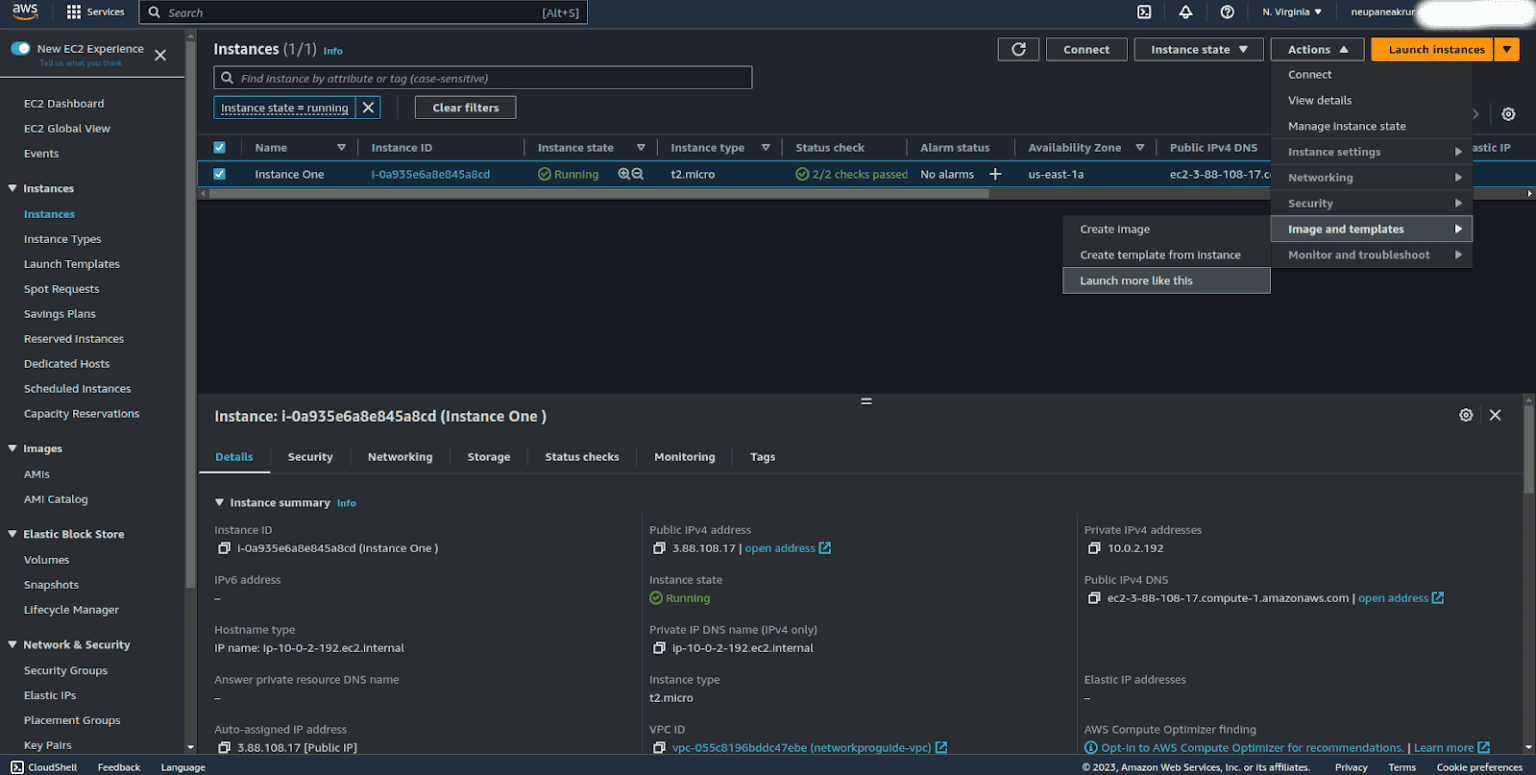The height and width of the screenshot is (775, 1536).
Task: Select Launch more like this
Action: coord(1136,281)
